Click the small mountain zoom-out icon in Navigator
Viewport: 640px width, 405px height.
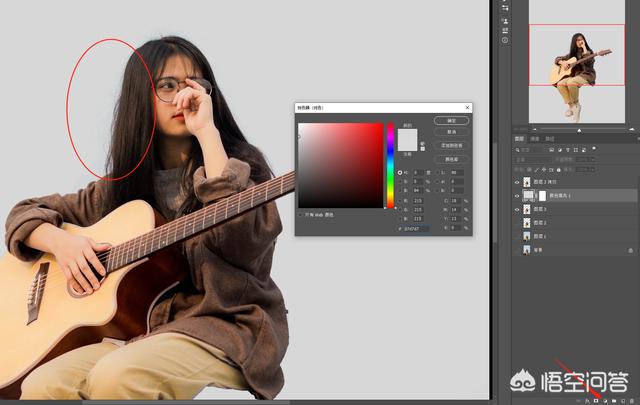pos(535,130)
